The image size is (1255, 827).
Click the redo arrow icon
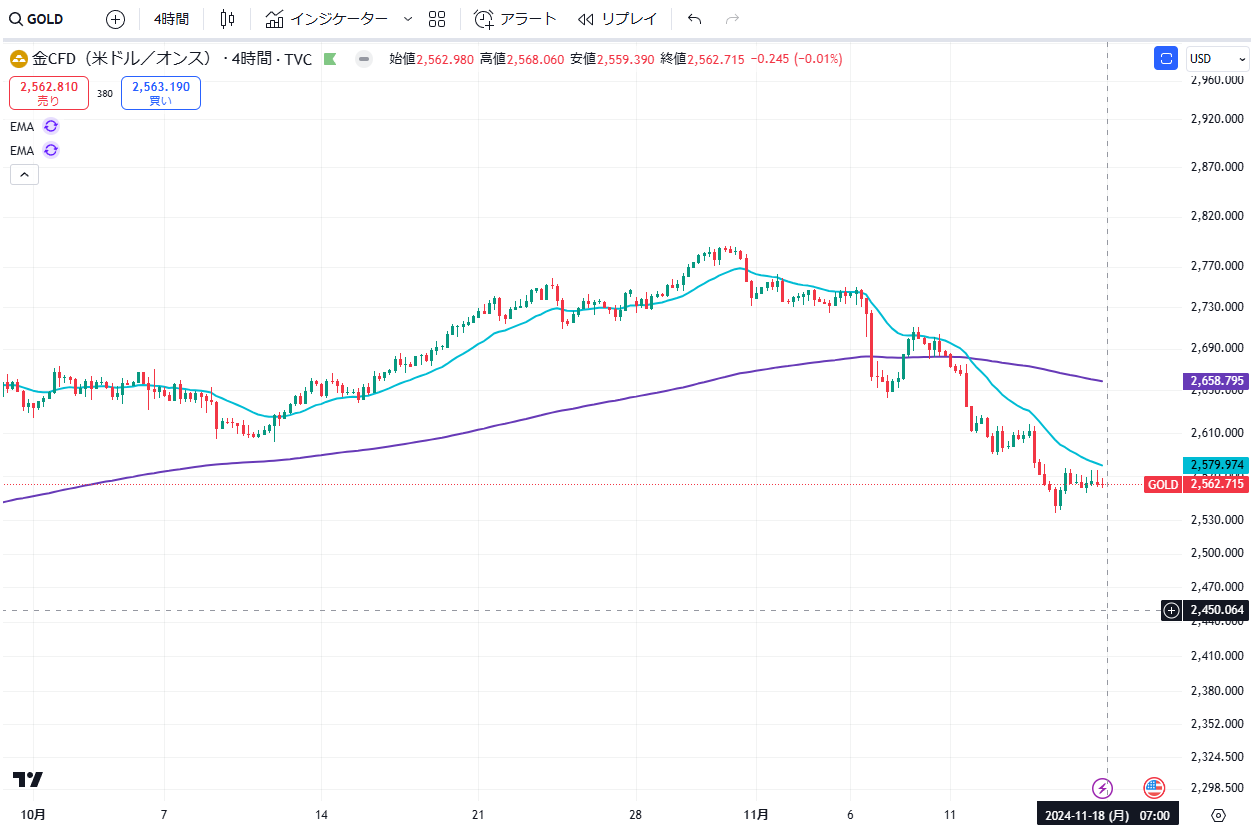732,19
